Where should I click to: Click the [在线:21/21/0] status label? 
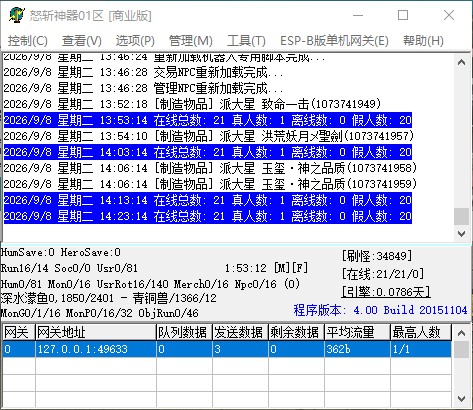383,274
